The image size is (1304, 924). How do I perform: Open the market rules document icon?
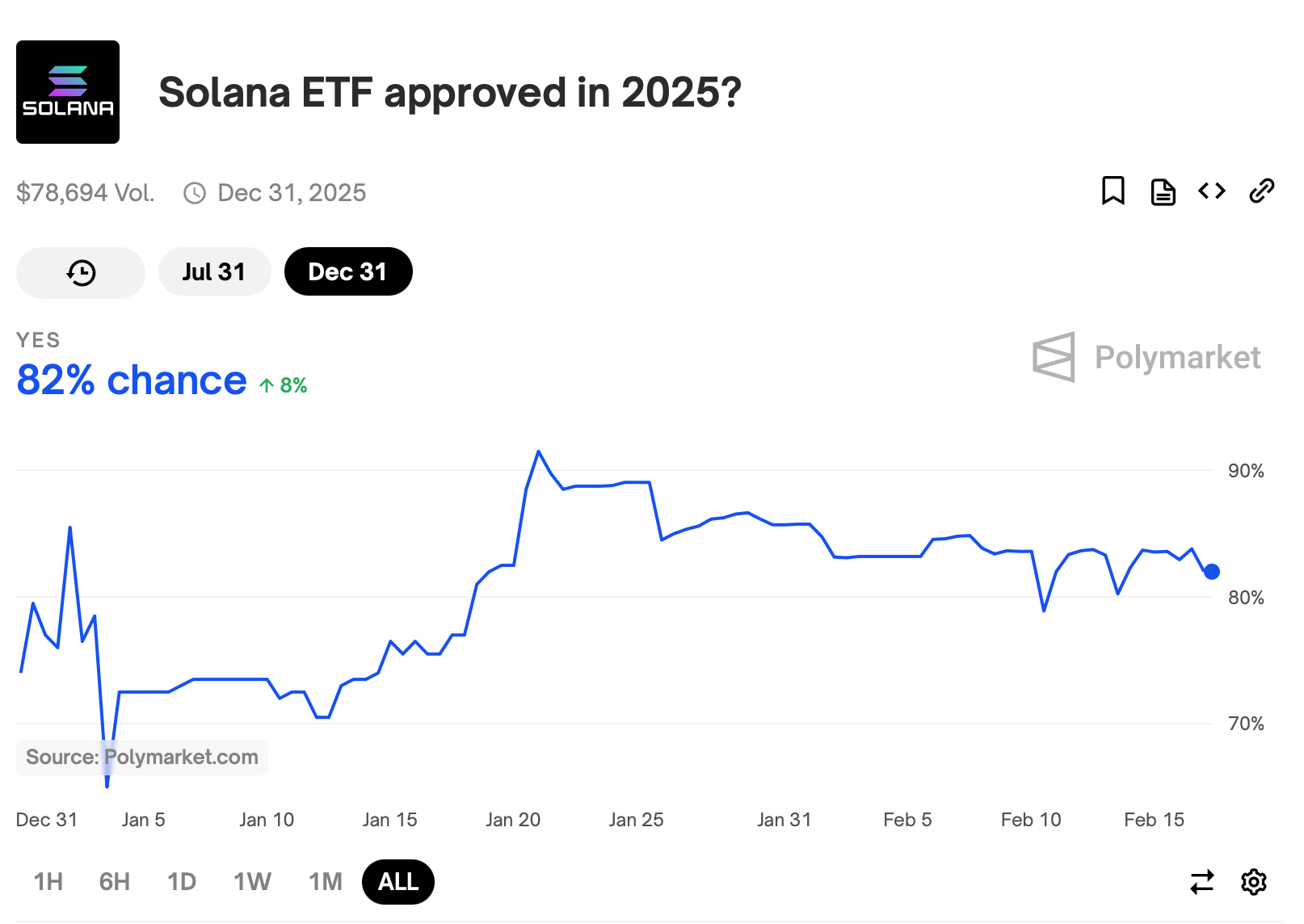pos(1162,191)
